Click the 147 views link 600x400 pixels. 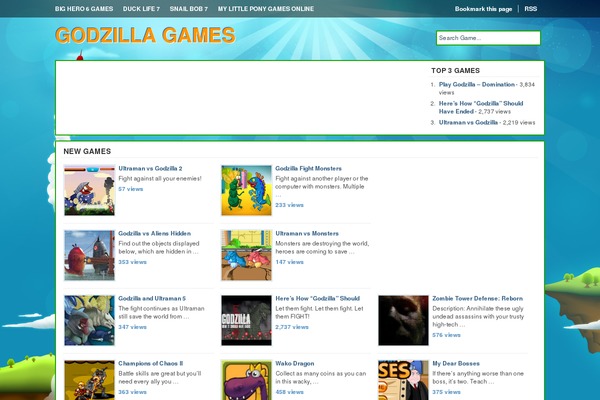(289, 262)
